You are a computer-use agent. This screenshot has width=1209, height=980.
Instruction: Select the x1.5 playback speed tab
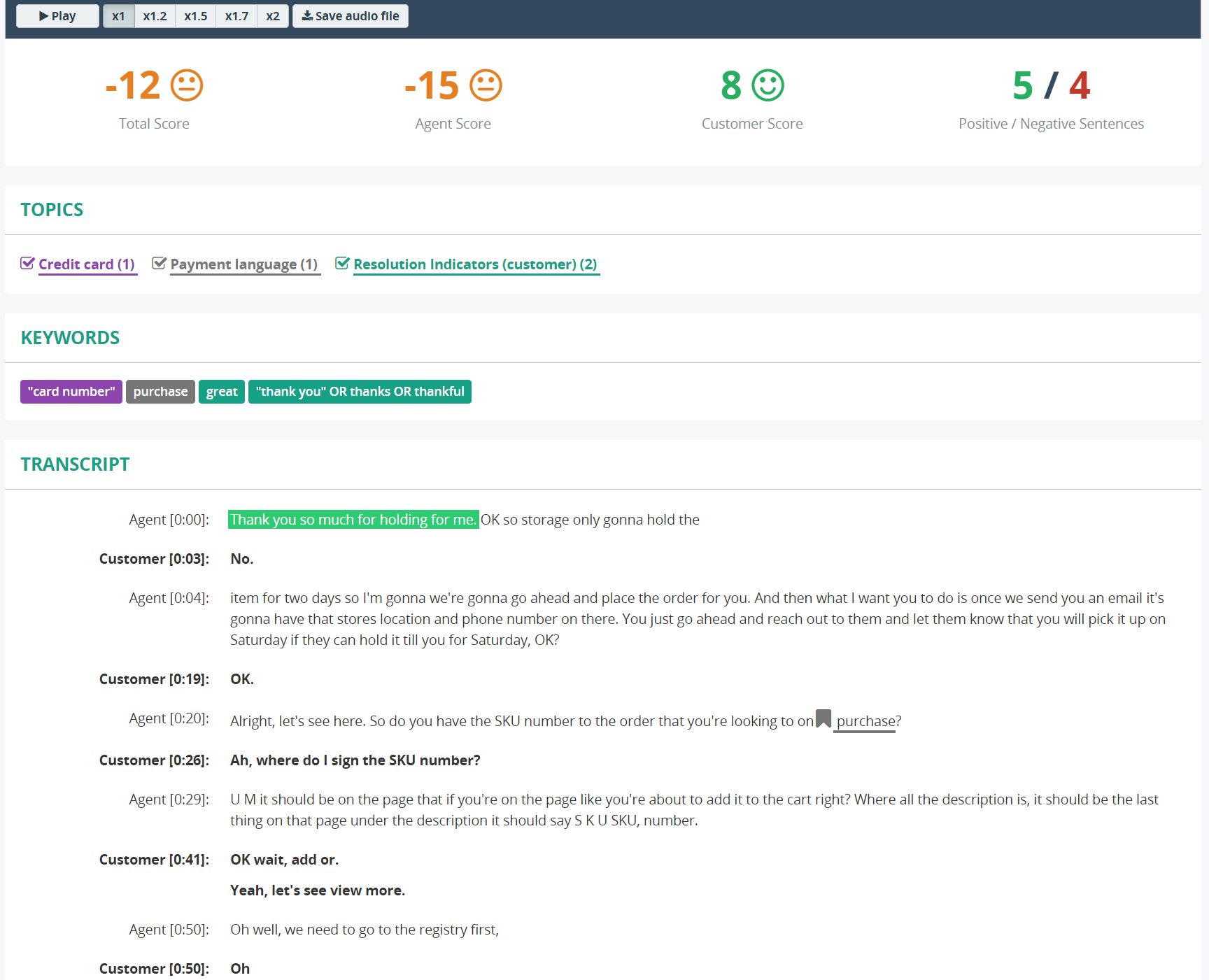pyautogui.click(x=195, y=15)
